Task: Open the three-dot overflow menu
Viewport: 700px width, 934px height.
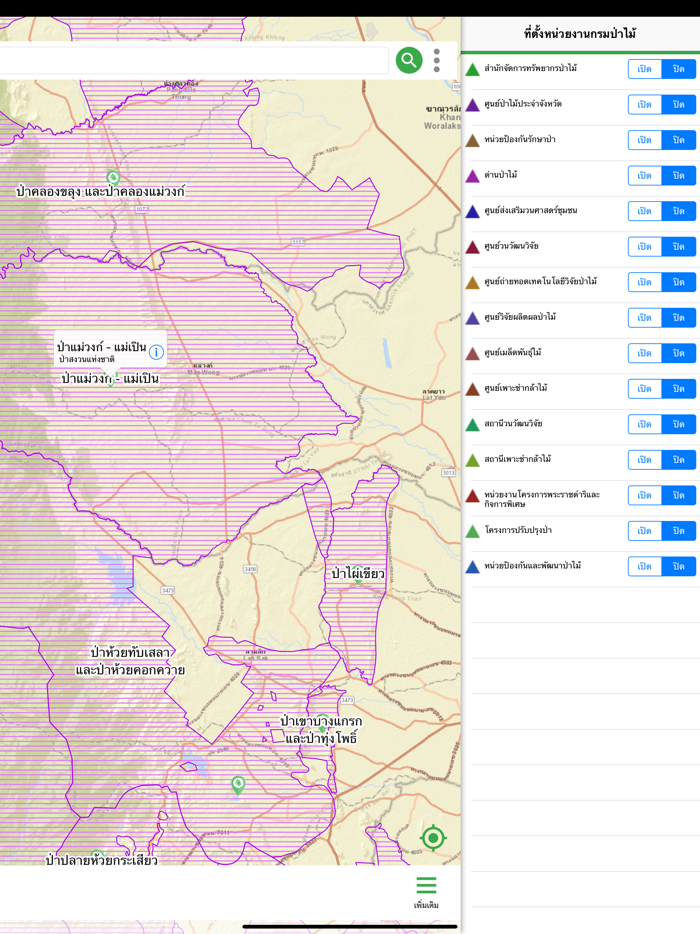Action: pos(436,60)
